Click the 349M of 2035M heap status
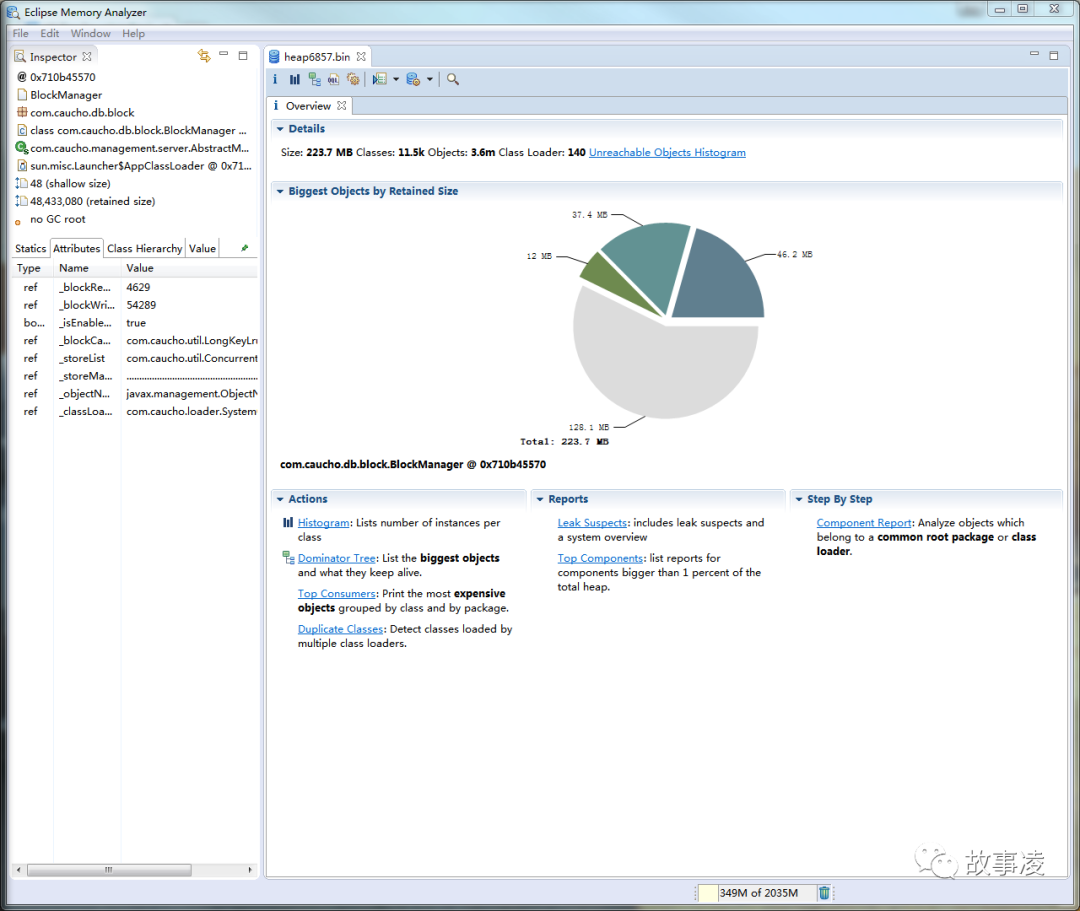This screenshot has height=911, width=1080. 758,892
